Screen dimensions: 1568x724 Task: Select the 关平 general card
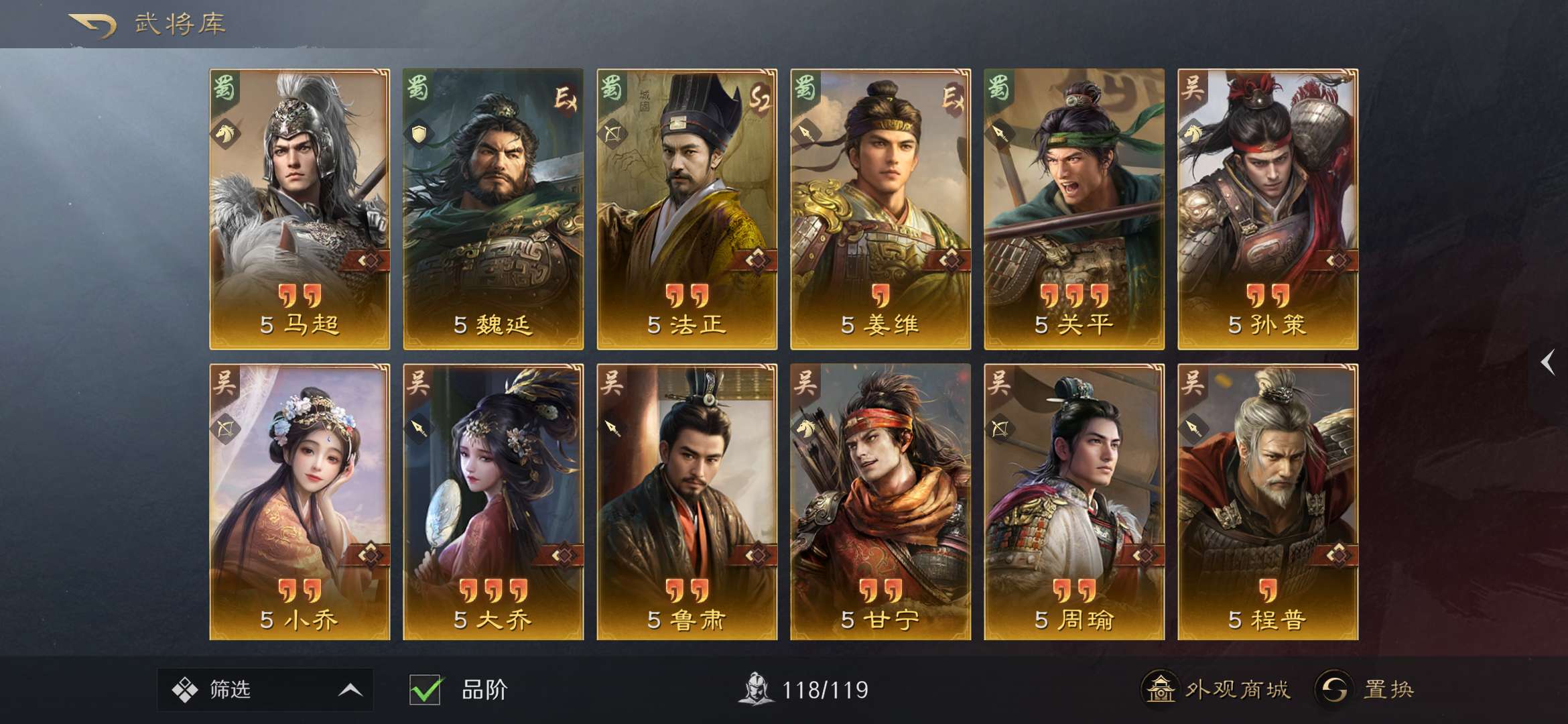(1074, 209)
